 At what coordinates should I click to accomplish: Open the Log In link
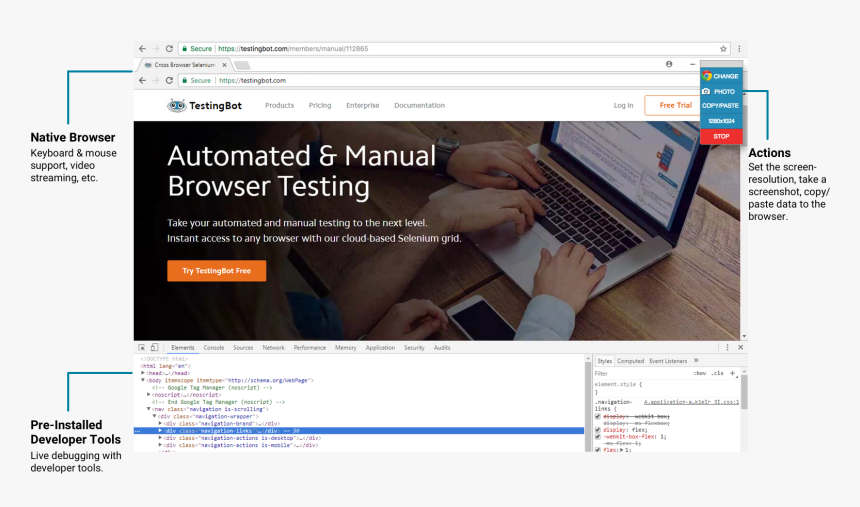click(x=623, y=105)
